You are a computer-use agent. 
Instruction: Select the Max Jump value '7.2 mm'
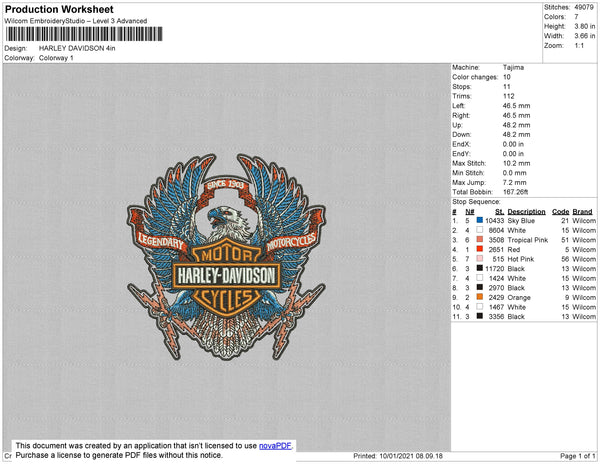tap(515, 182)
